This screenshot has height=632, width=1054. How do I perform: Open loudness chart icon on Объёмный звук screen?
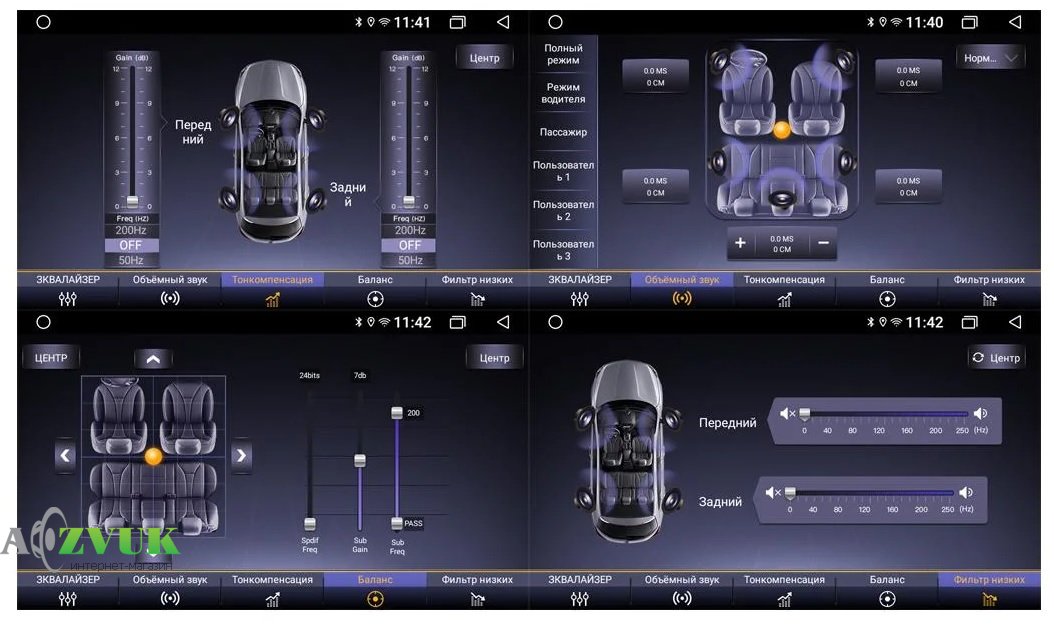pos(784,300)
